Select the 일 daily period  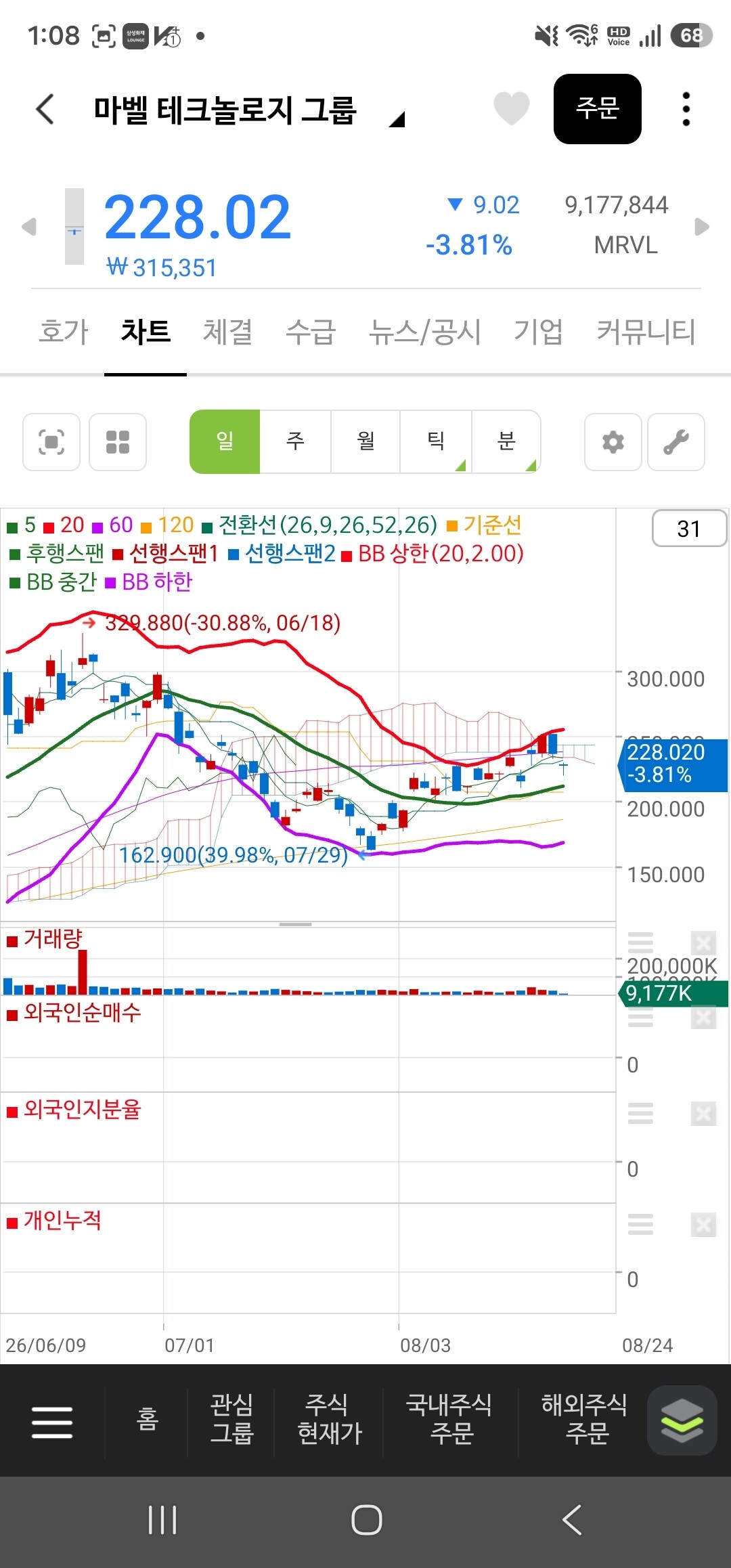click(x=225, y=441)
